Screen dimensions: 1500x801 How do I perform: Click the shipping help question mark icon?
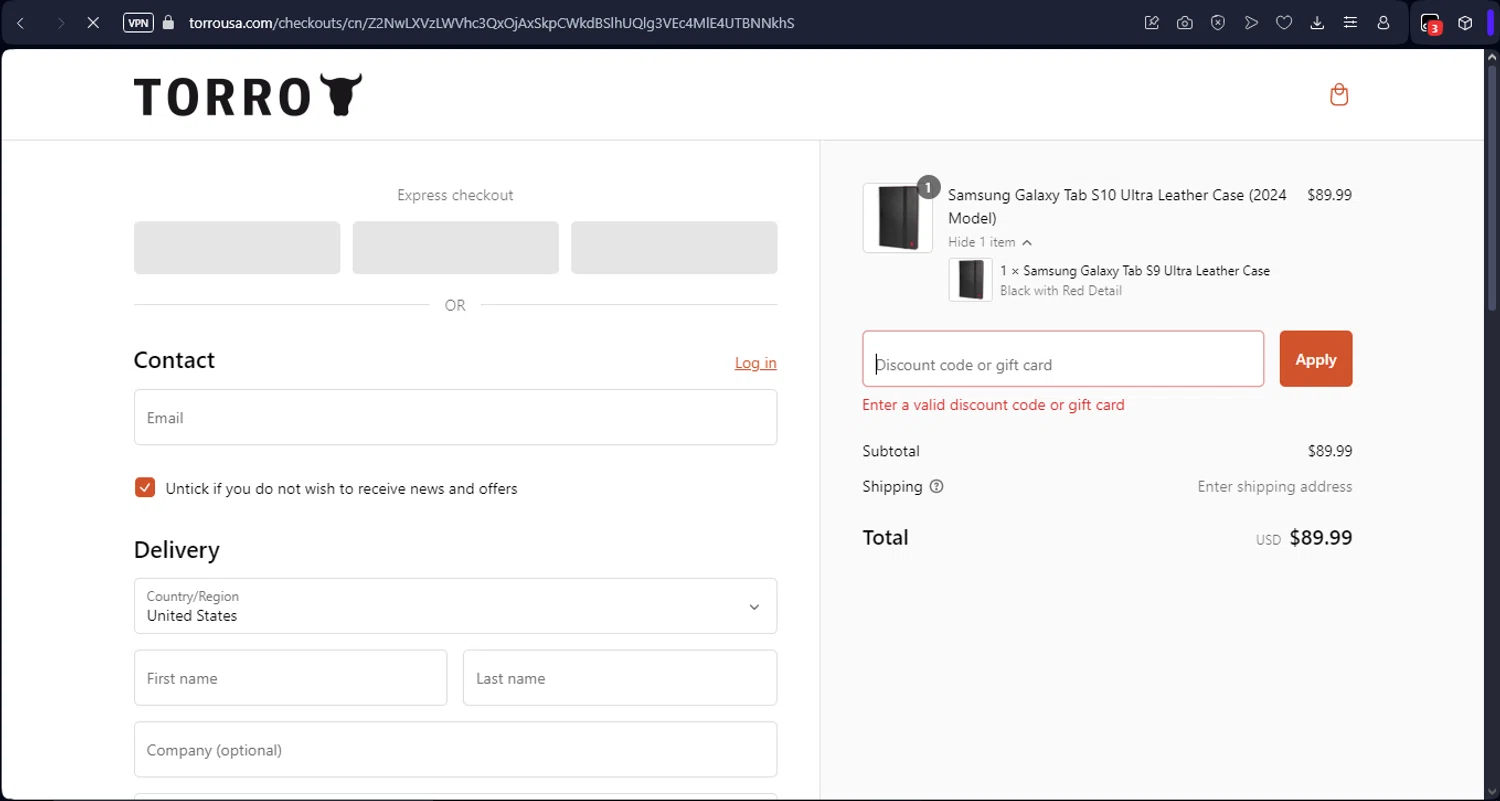(x=936, y=487)
